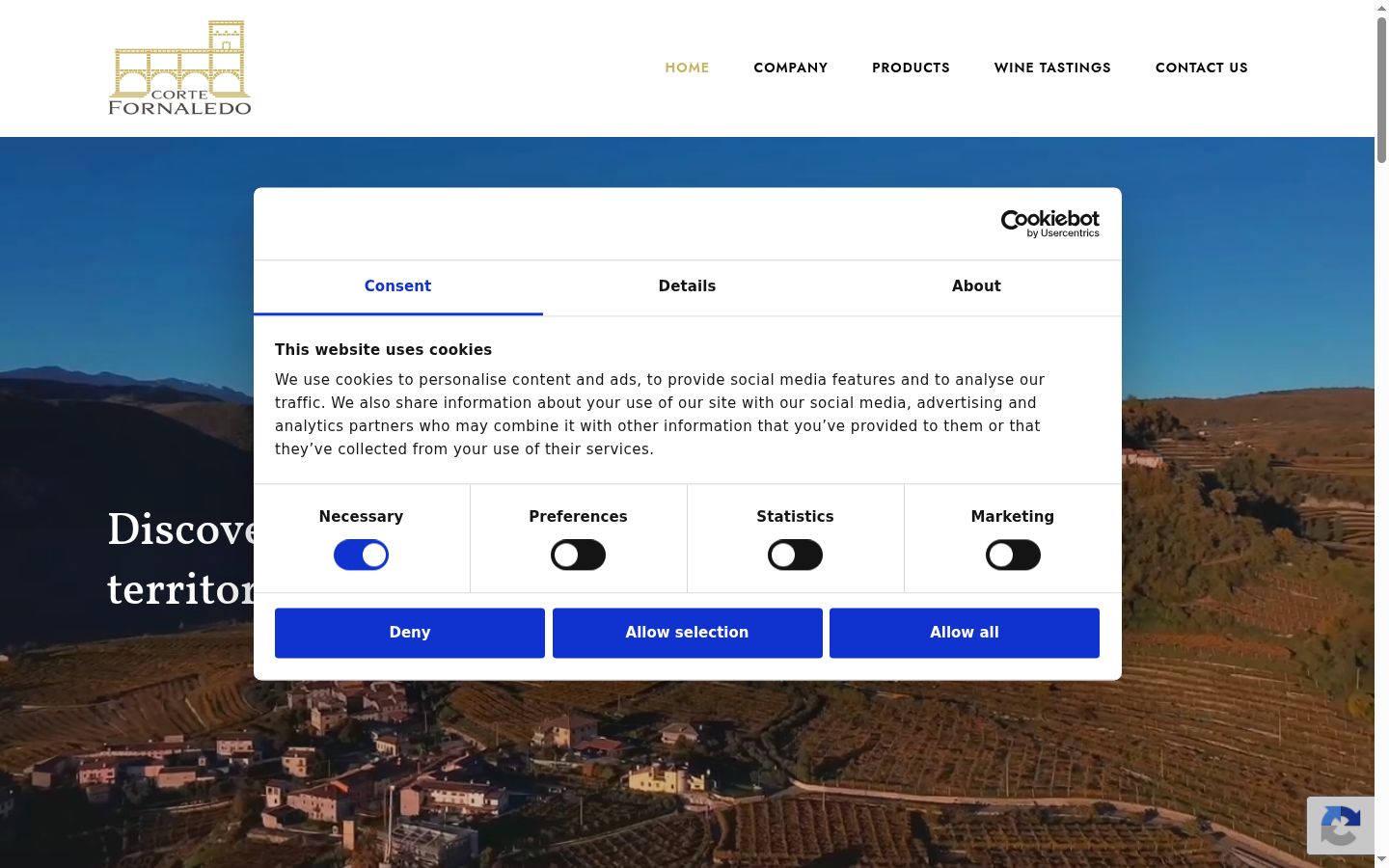Select the Consent tab

click(397, 286)
